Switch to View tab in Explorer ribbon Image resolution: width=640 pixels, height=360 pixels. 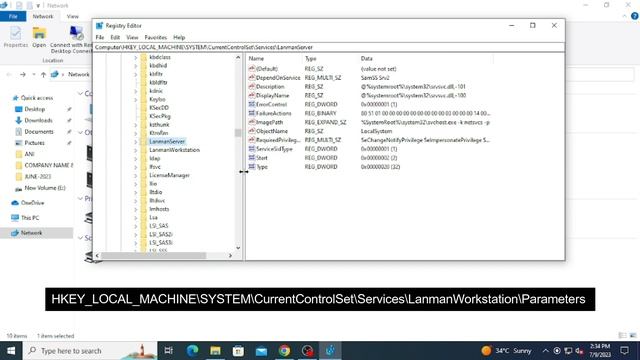[73, 16]
